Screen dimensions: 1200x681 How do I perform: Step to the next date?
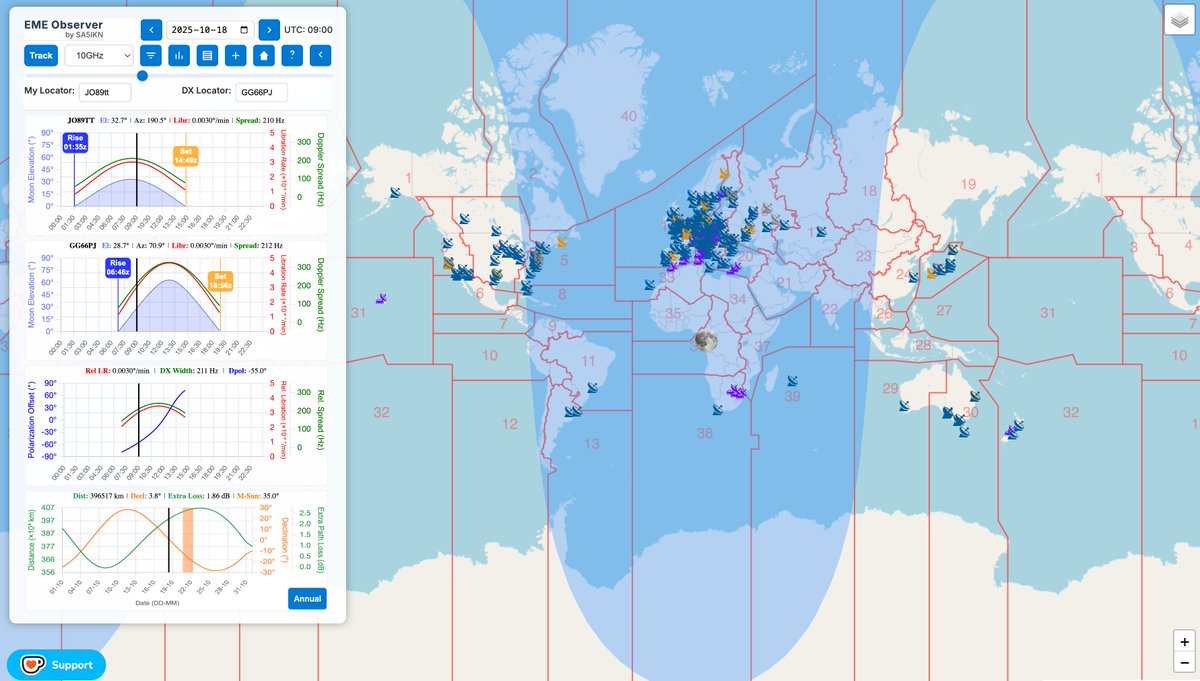268,30
